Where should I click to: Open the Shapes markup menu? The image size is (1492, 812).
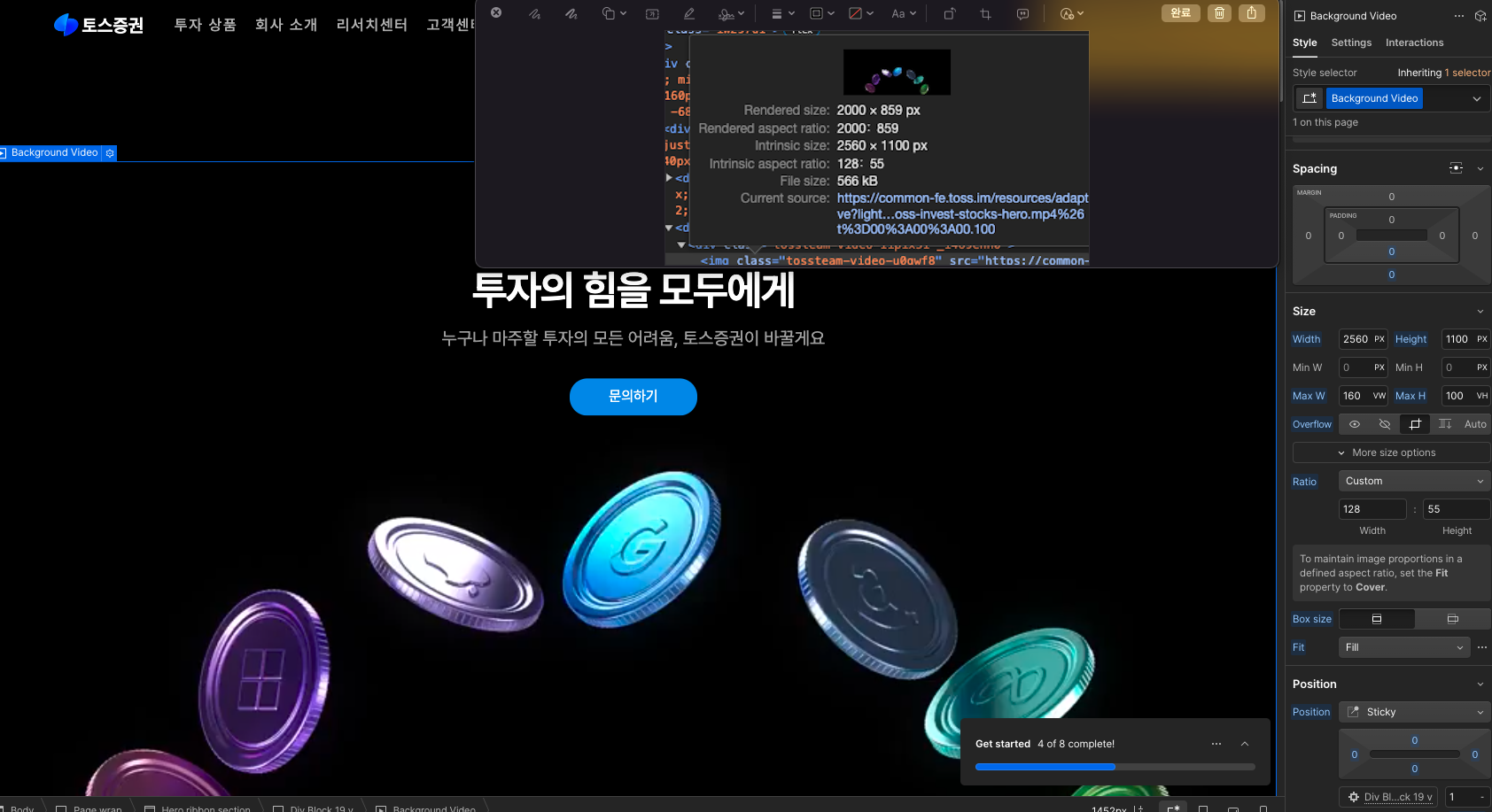(x=613, y=13)
